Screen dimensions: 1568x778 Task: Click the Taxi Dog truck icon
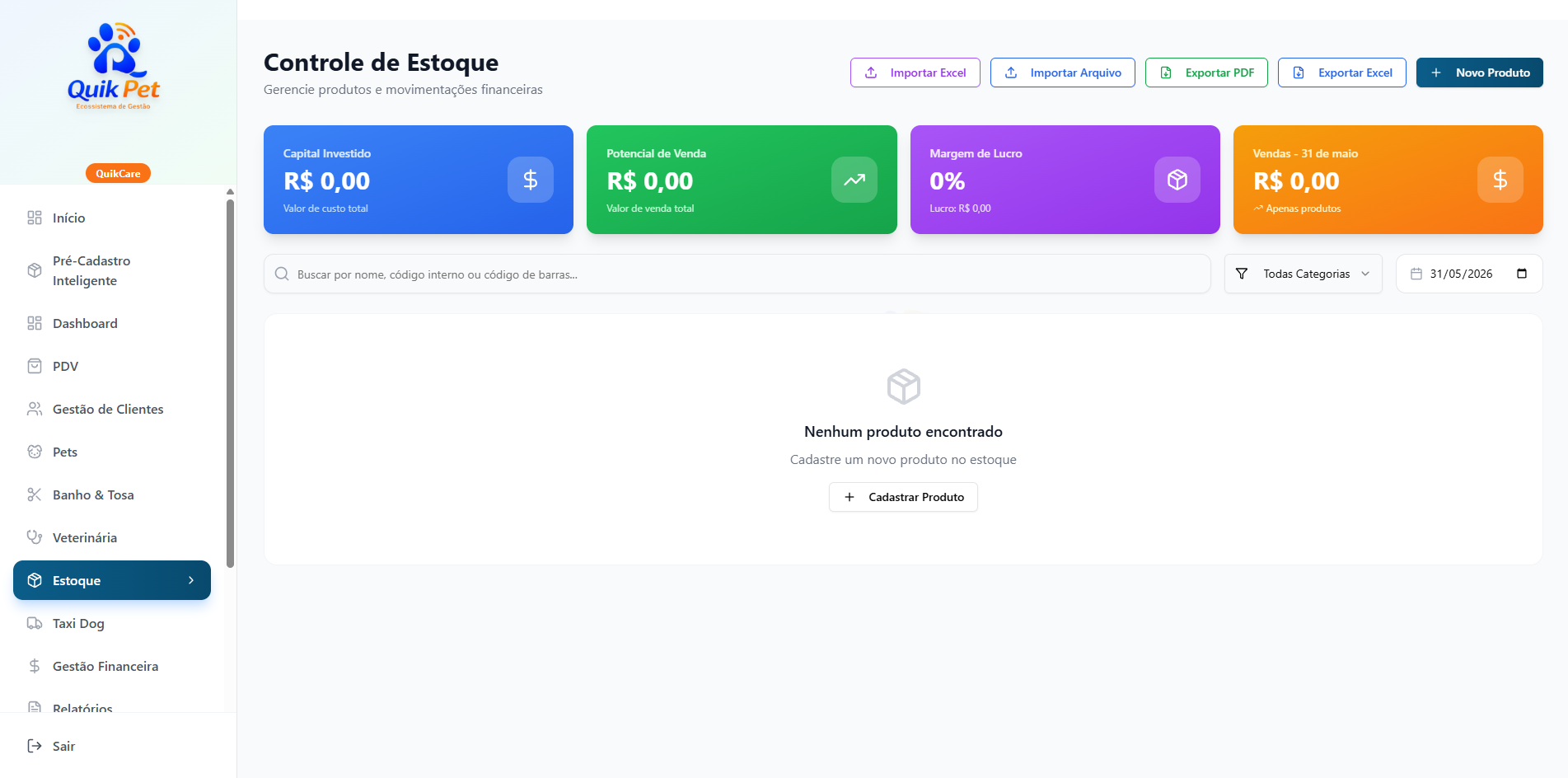tap(35, 623)
